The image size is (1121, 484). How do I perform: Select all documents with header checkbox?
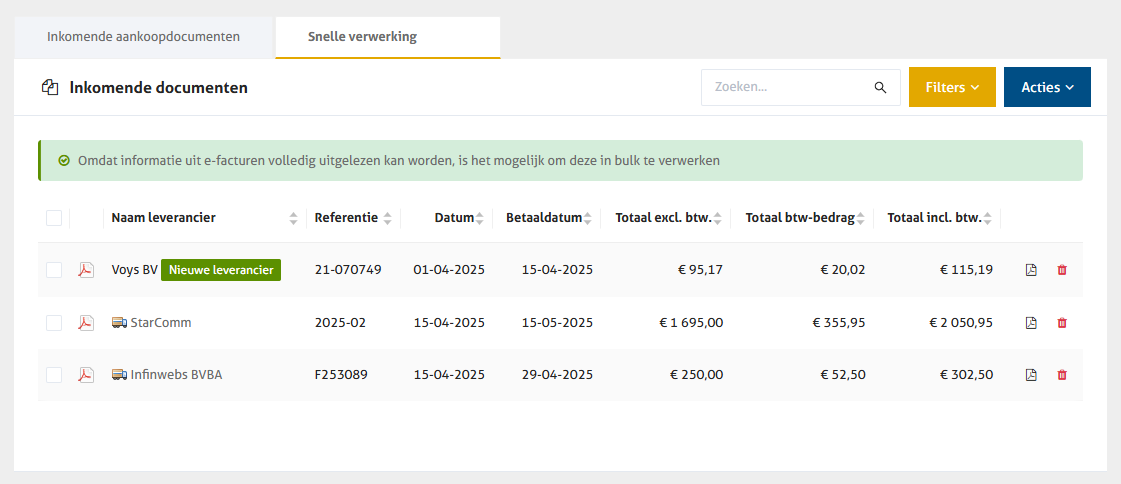[x=54, y=218]
